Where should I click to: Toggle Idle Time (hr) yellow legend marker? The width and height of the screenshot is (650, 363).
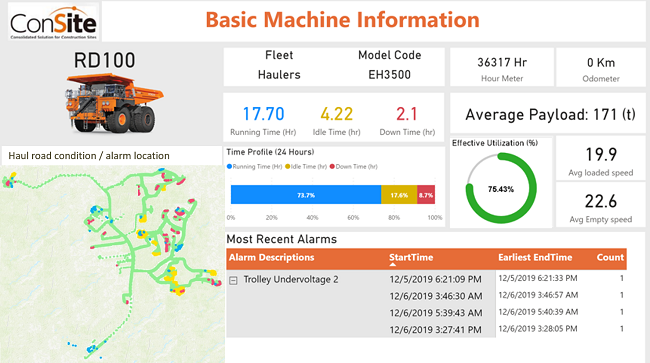pyautogui.click(x=288, y=167)
